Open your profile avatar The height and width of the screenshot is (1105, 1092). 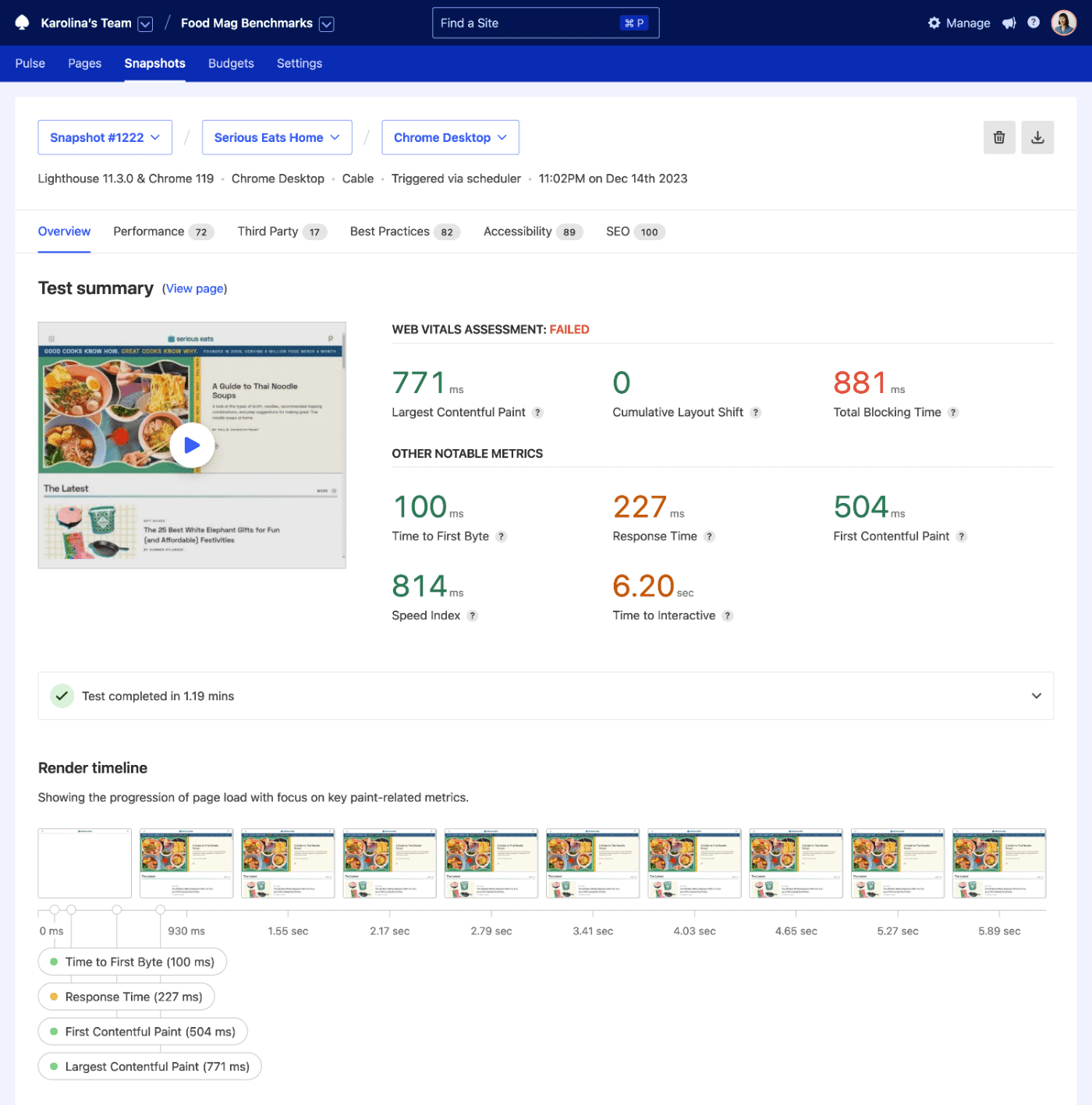point(1063,23)
